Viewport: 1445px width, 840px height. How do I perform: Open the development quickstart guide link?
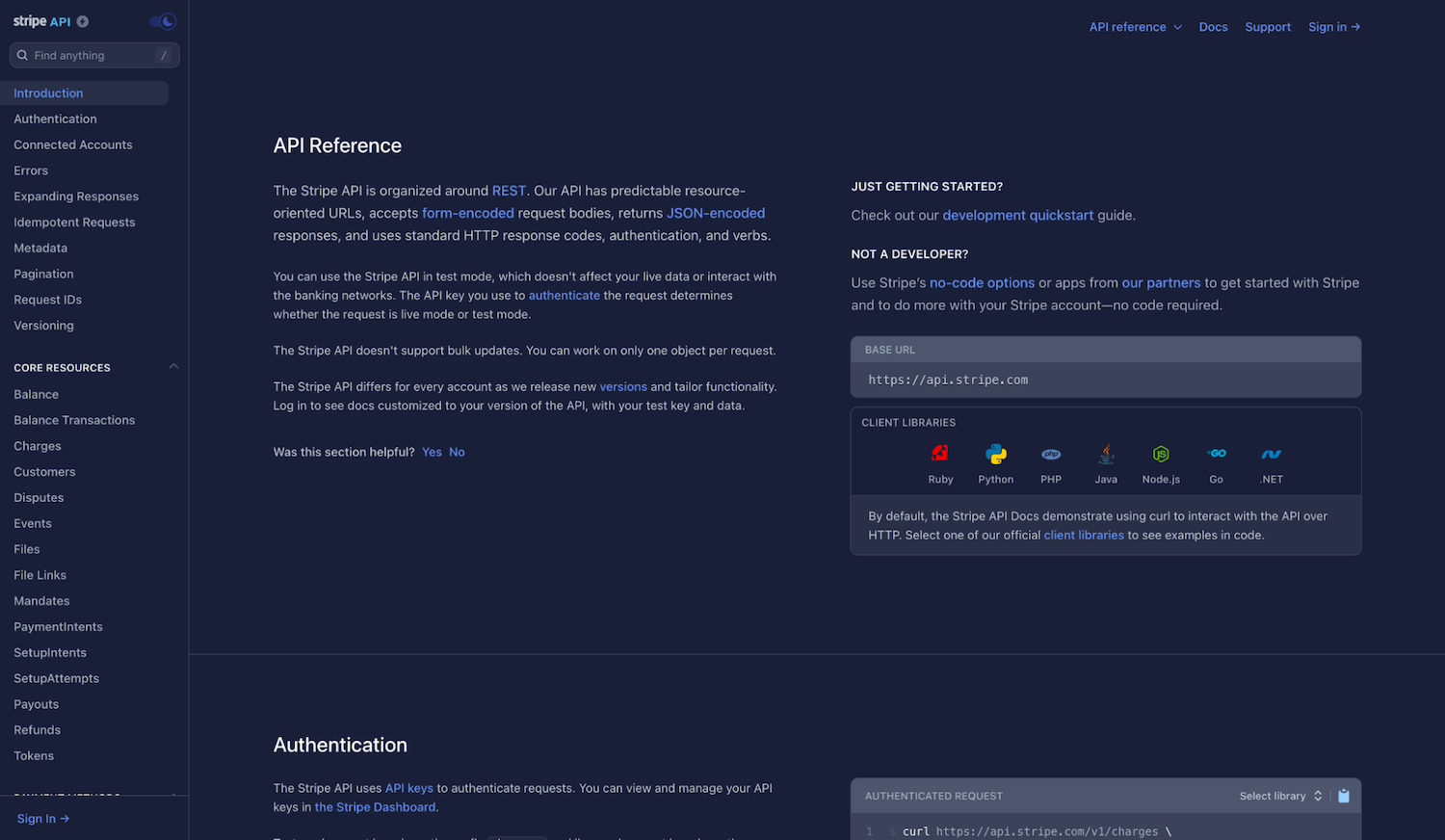pyautogui.click(x=1018, y=215)
